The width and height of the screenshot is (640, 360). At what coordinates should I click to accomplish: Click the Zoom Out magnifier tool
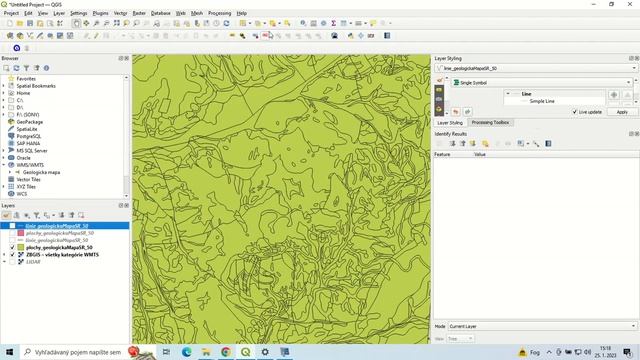[x=107, y=24]
